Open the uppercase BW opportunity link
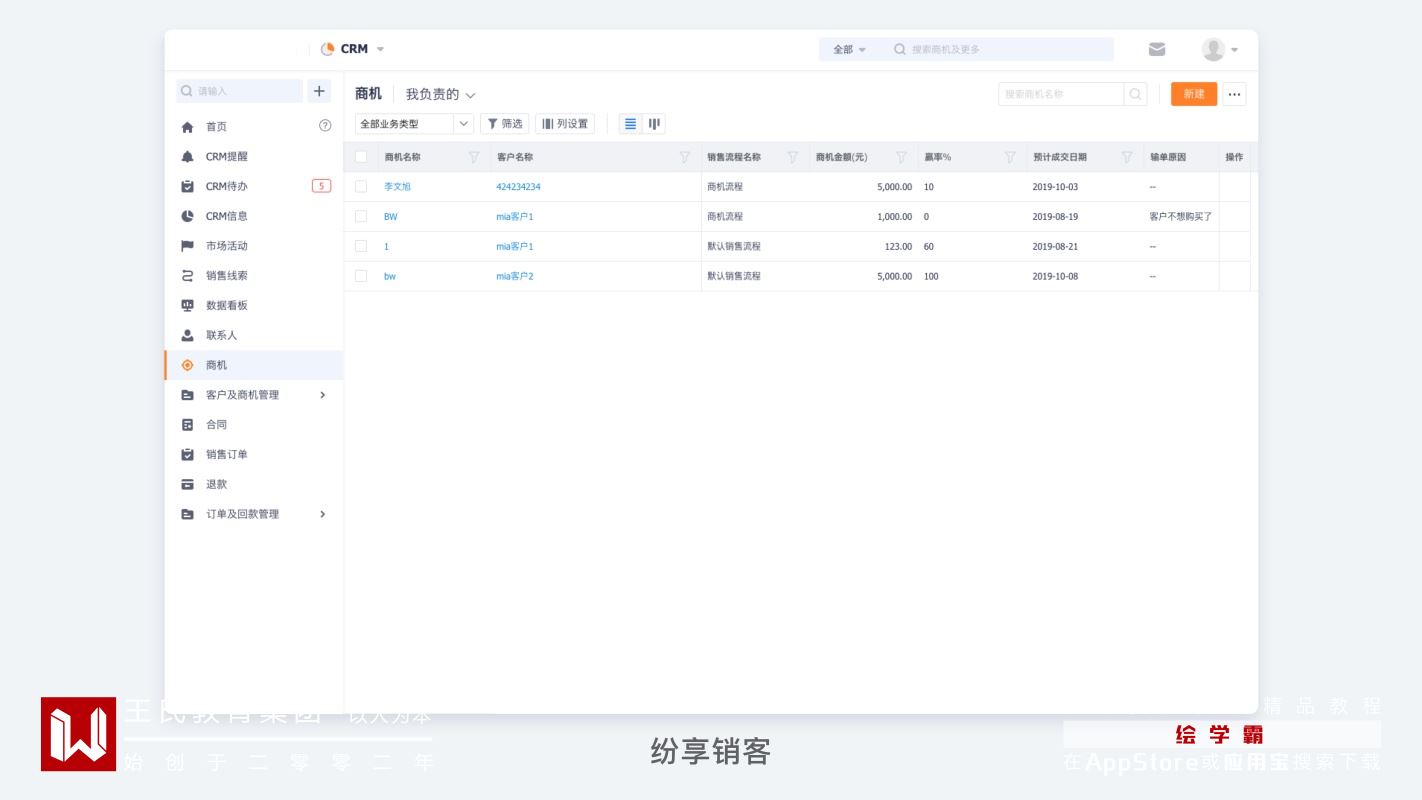The width and height of the screenshot is (1422, 800). [390, 217]
